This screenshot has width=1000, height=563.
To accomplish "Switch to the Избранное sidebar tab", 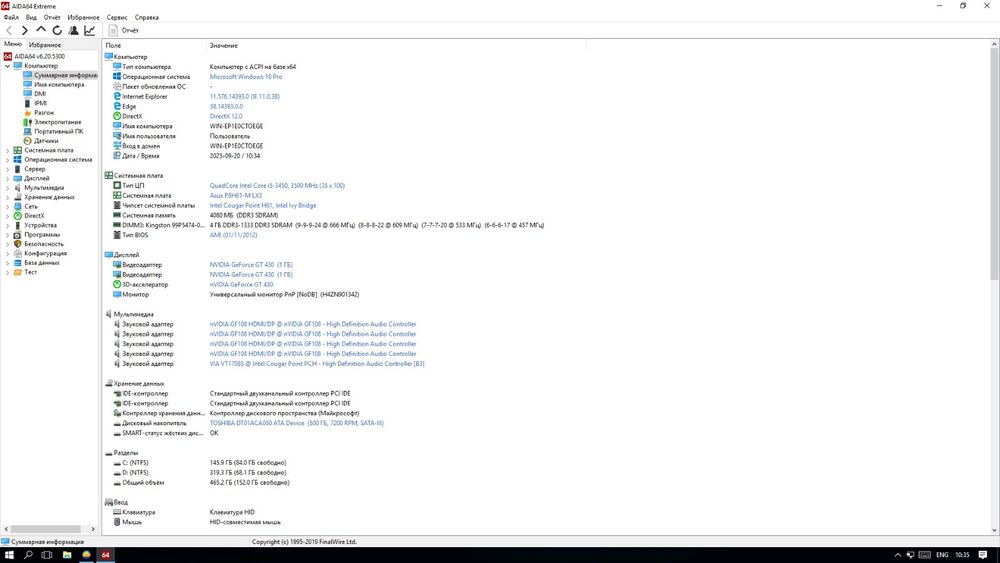I will point(45,45).
